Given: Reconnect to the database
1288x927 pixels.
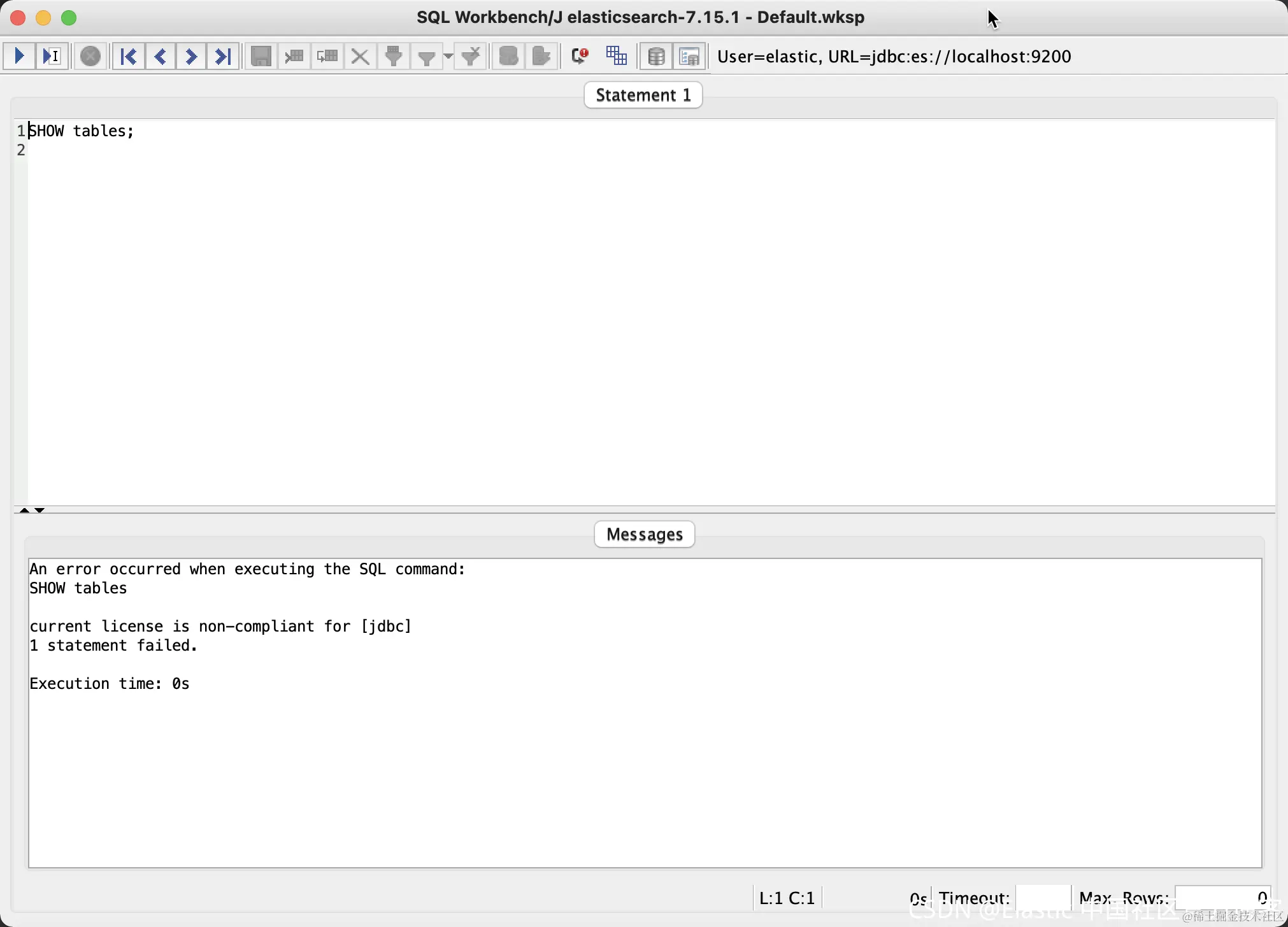Looking at the screenshot, I should pos(578,56).
